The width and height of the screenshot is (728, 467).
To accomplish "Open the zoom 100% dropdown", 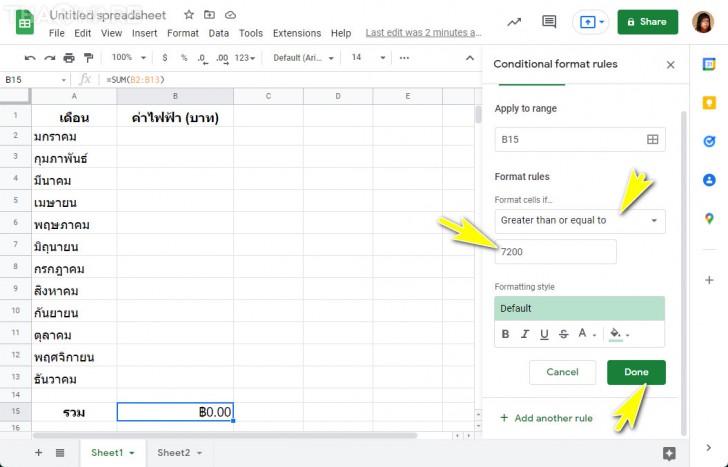I will pos(129,58).
